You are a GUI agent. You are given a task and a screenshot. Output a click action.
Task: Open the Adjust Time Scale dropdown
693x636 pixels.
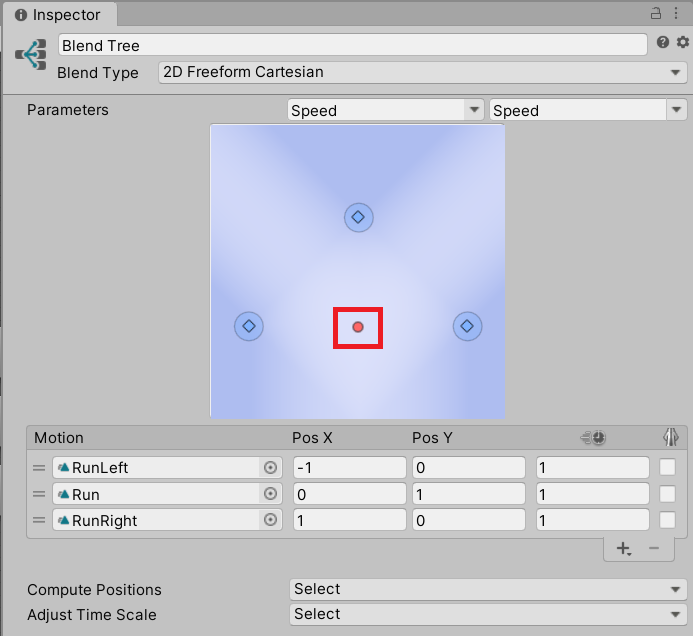(487, 614)
